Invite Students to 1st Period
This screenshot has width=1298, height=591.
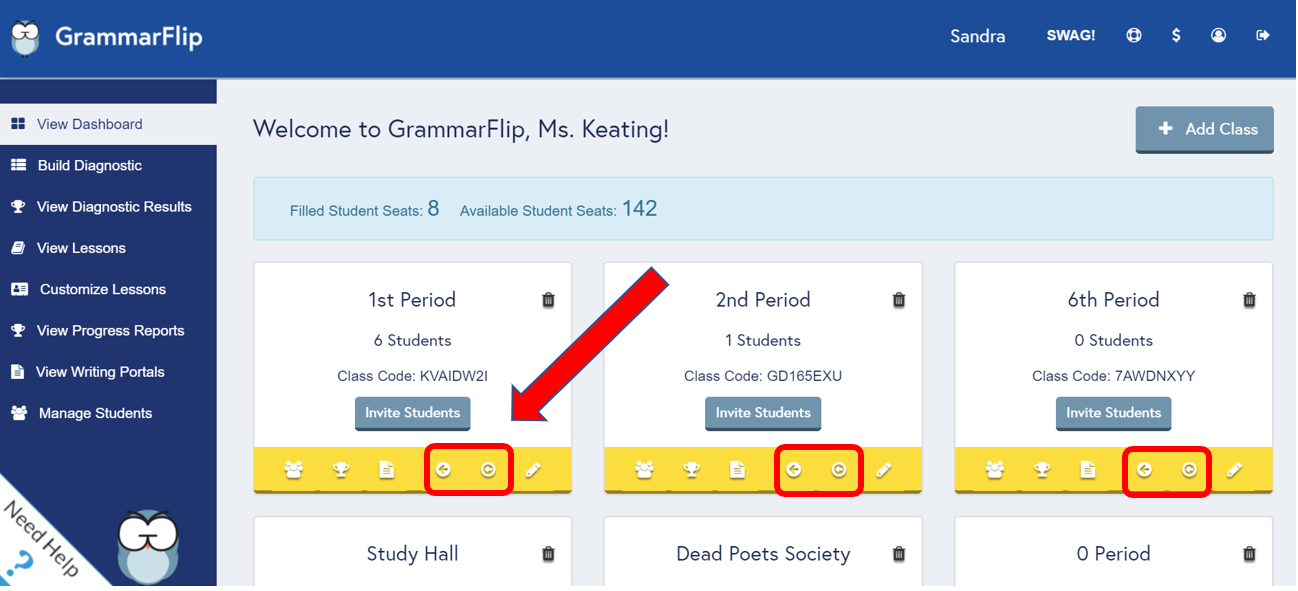coord(412,413)
